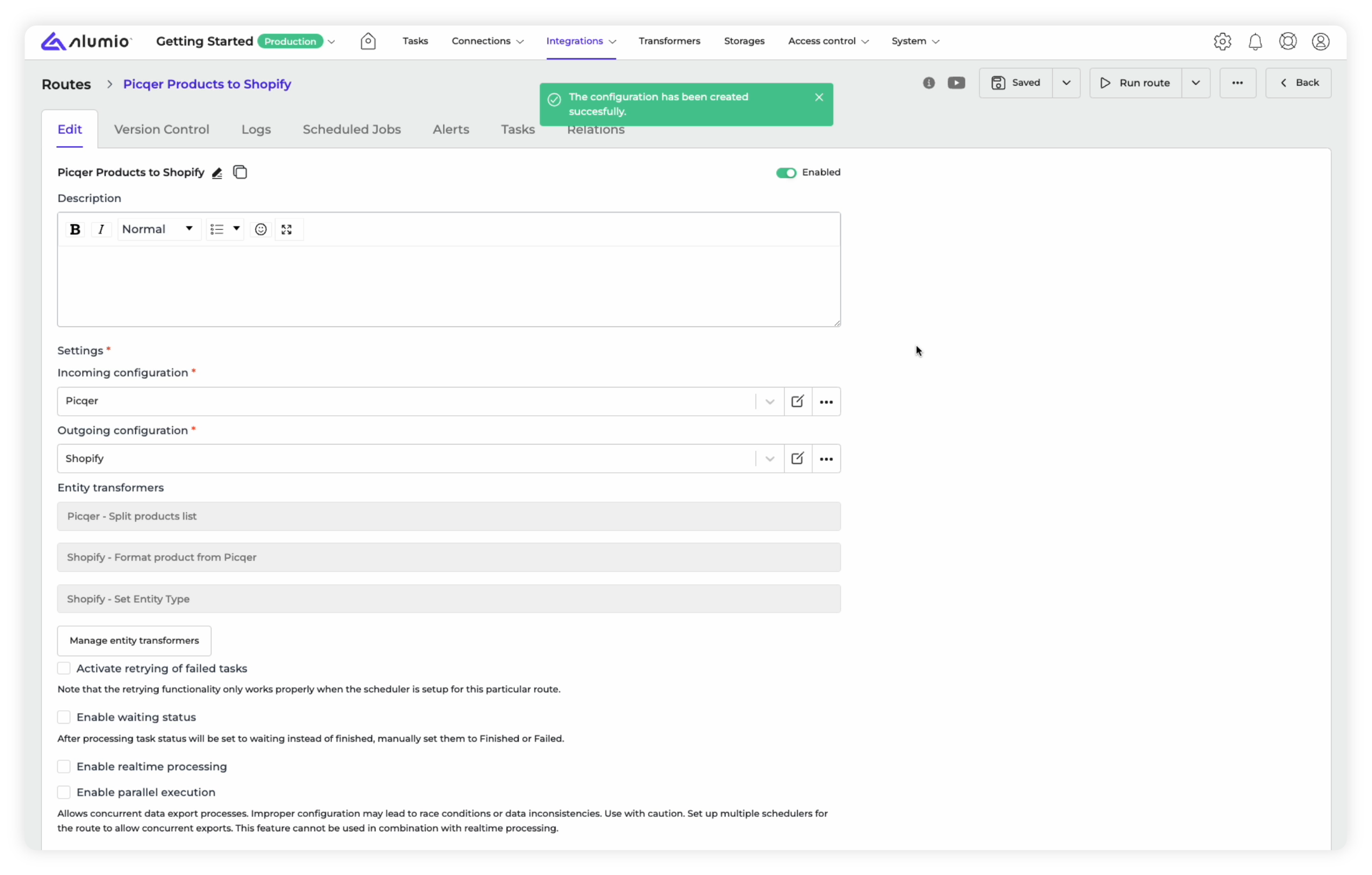
Task: Check Activate retrying of failed tasks
Action: click(x=64, y=668)
